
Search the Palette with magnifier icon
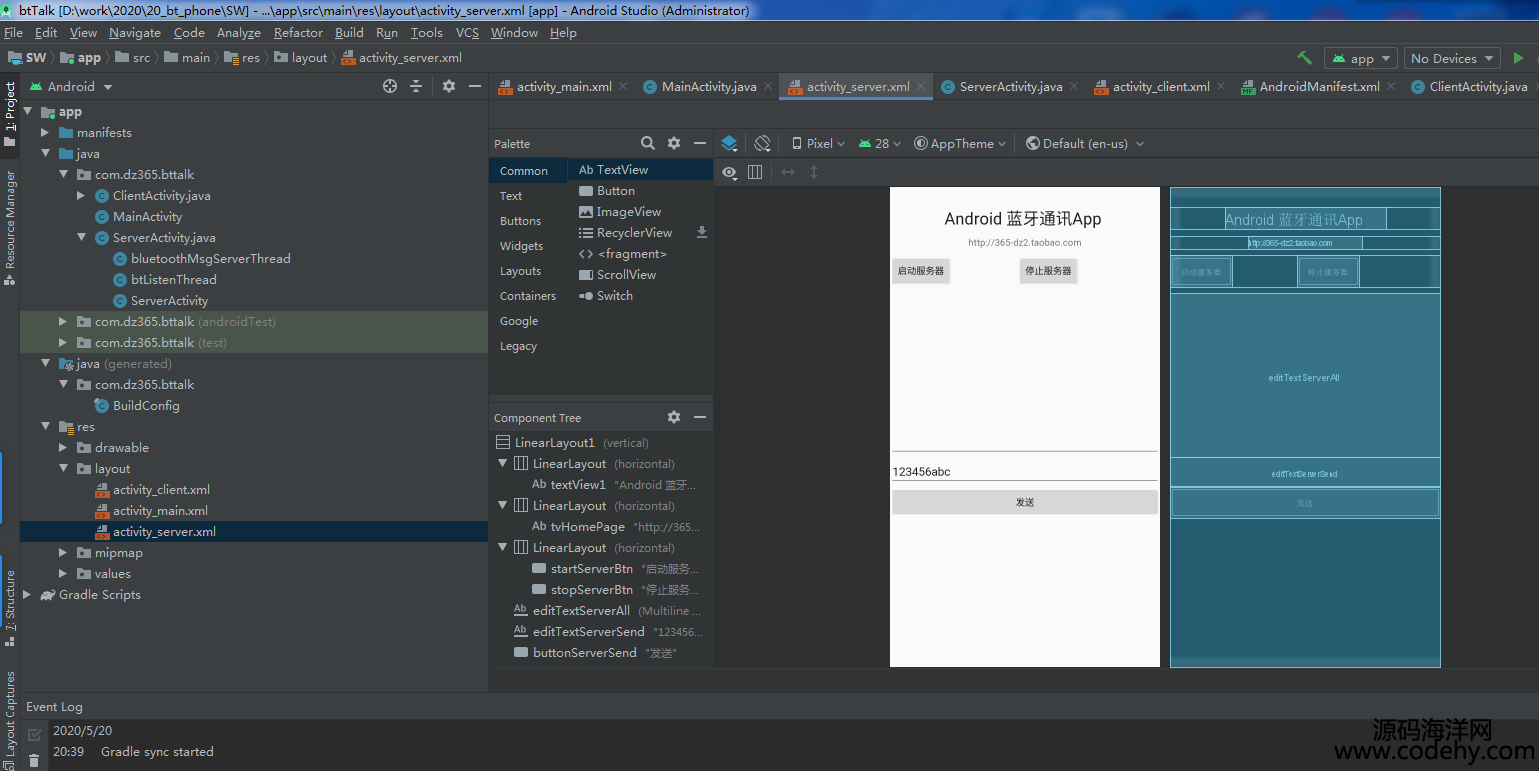[x=648, y=143]
